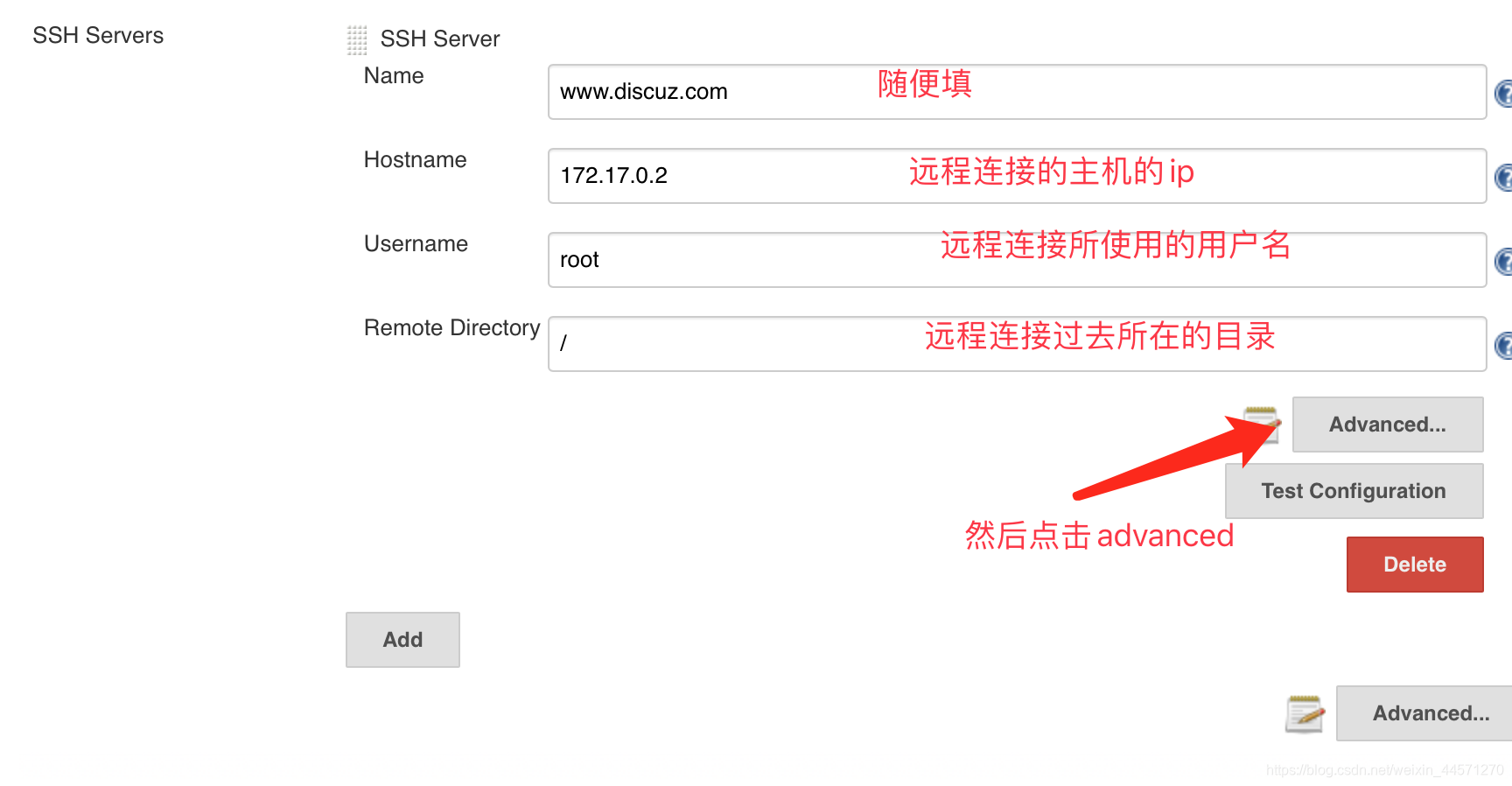Click the Username label
The image size is (1512, 786).
[x=416, y=243]
